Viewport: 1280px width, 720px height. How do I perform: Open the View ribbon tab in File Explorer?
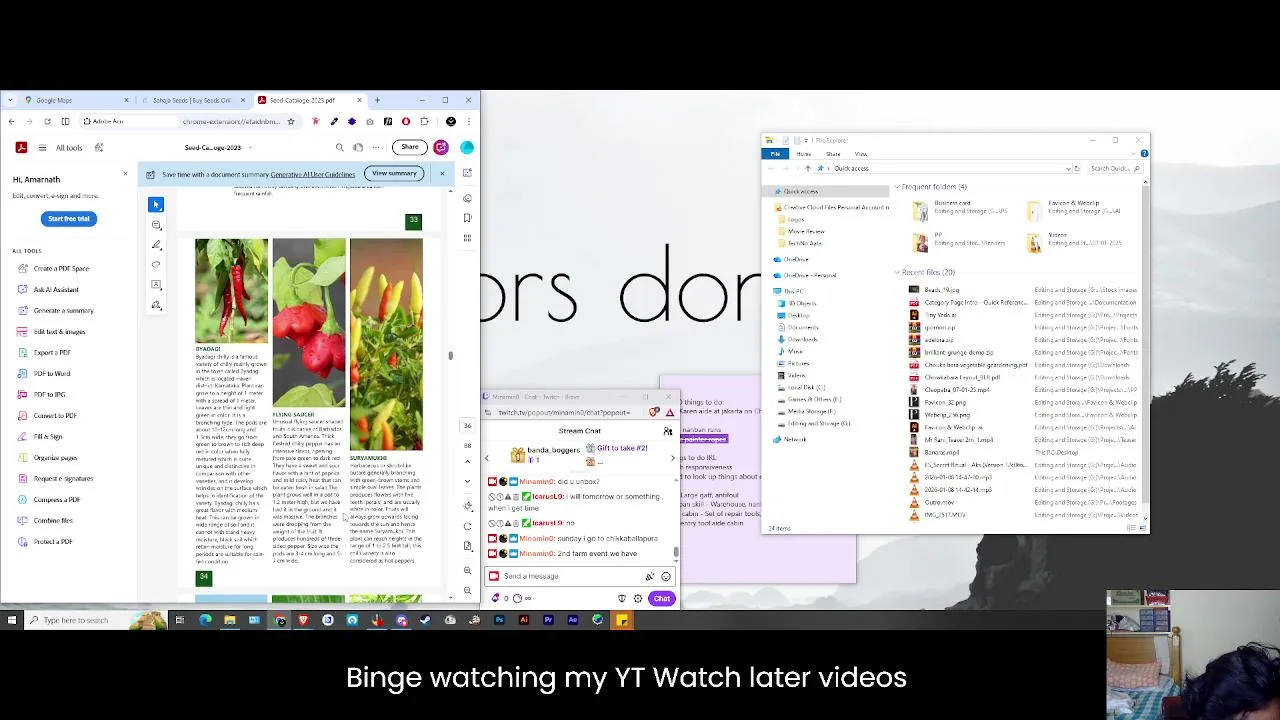point(861,154)
